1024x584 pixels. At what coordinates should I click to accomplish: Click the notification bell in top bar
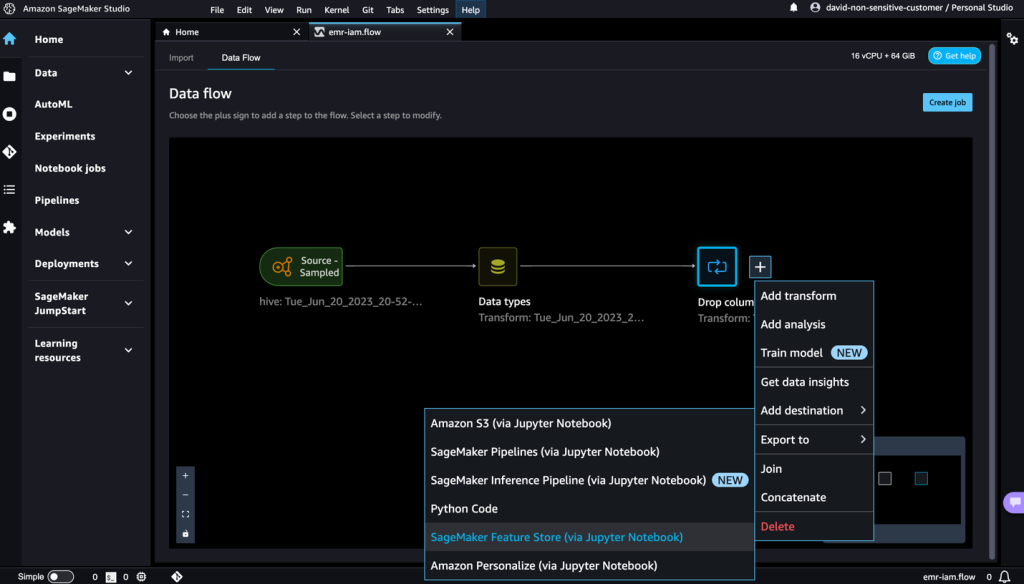(x=793, y=8)
